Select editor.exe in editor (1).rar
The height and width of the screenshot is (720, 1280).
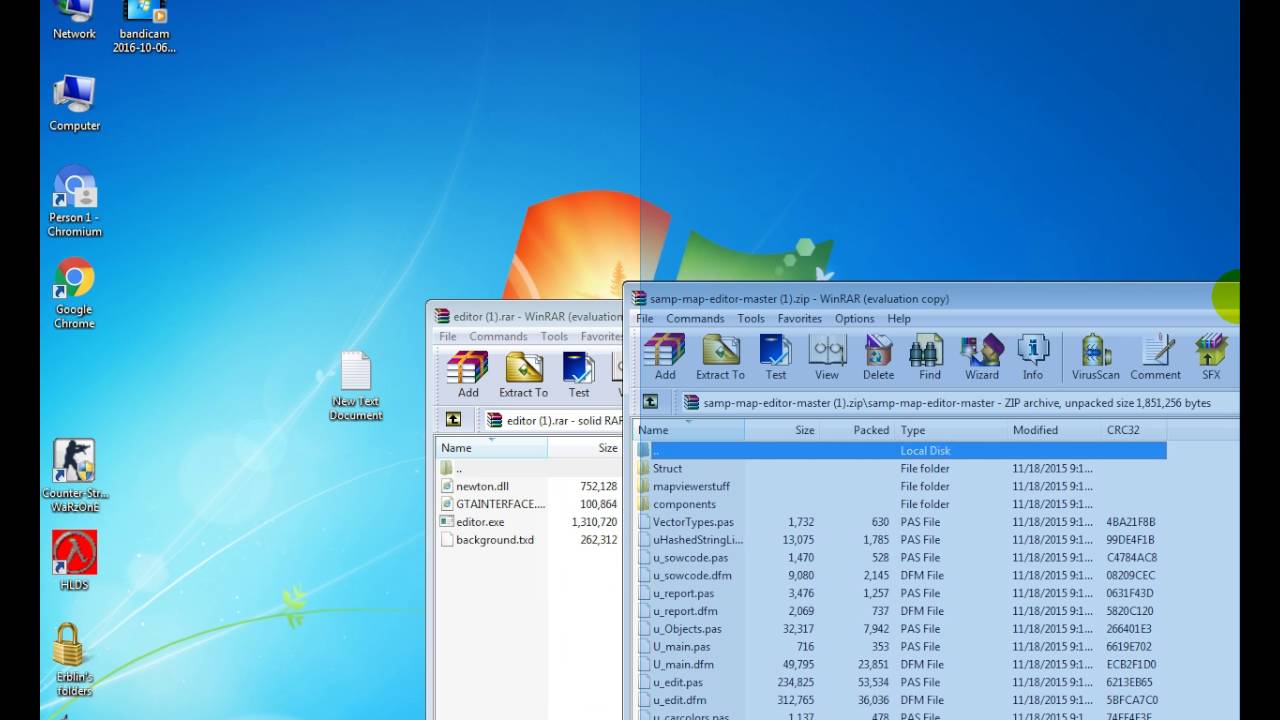coord(530,522)
